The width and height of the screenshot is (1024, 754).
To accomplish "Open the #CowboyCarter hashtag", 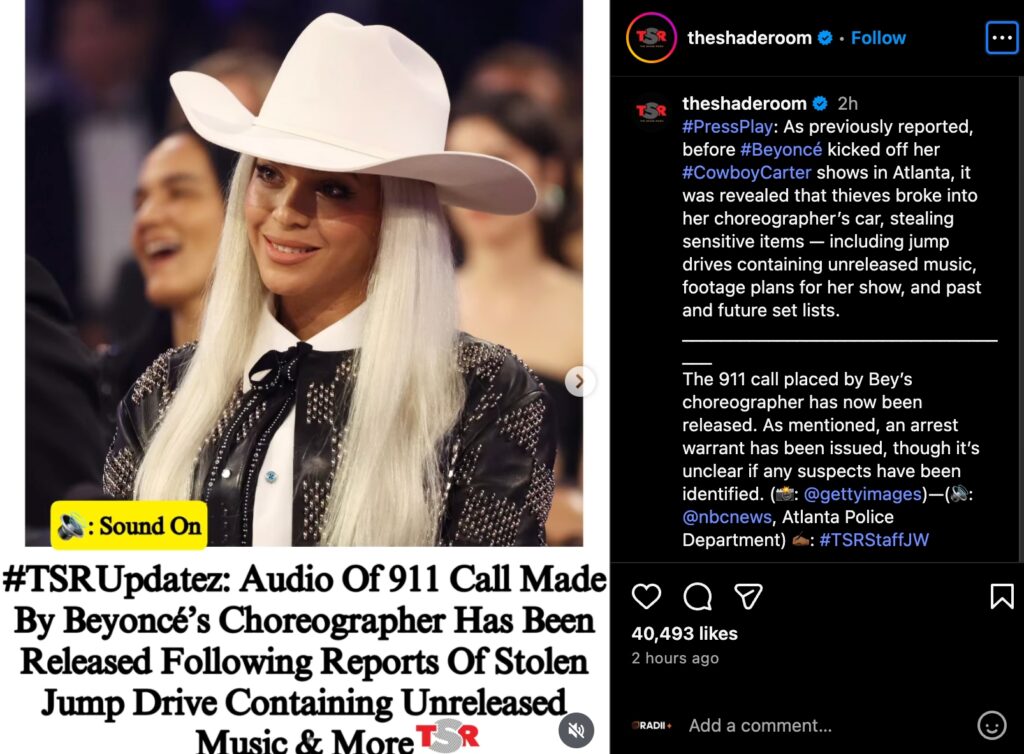I will tap(746, 172).
